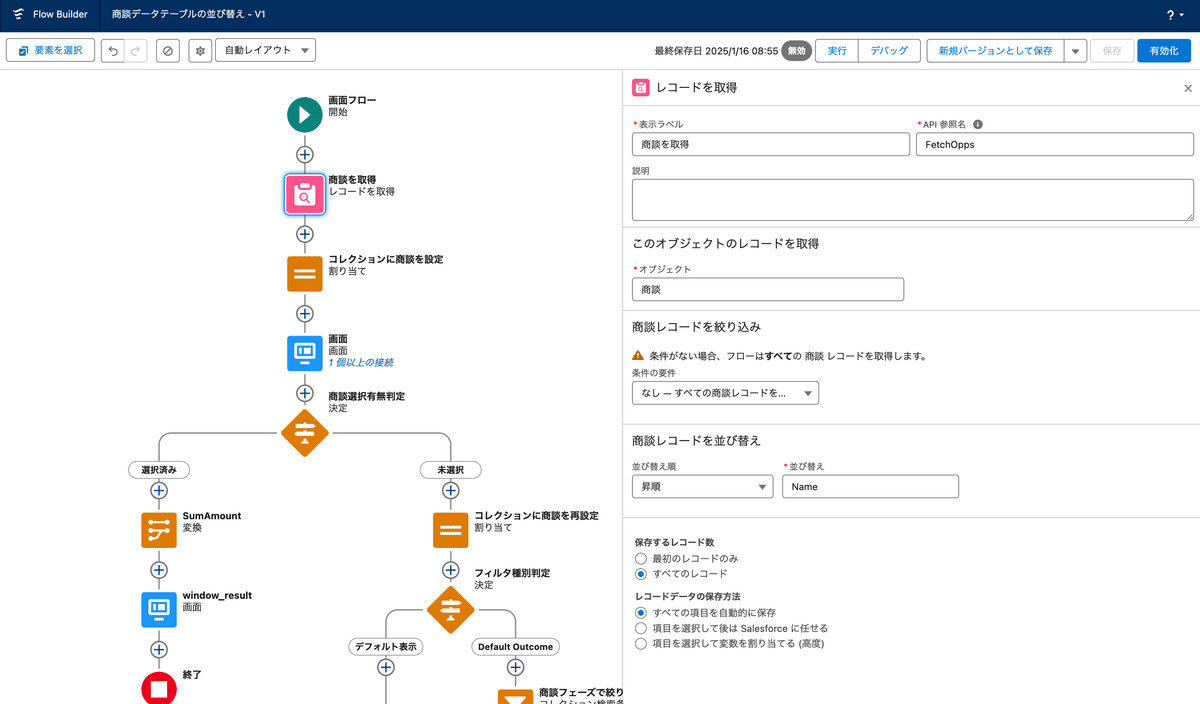
Task: Select すべての項目を自動的に保存 radio option
Action: [641, 612]
